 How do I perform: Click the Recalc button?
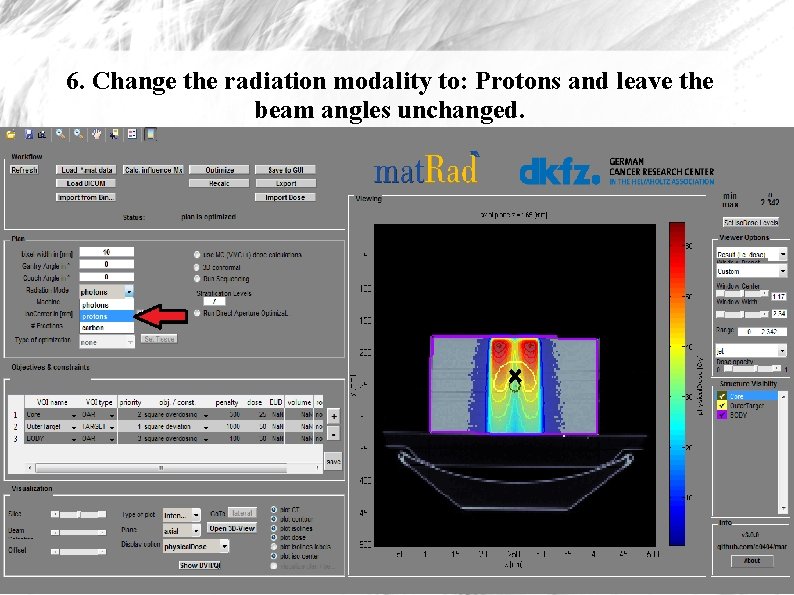pyautogui.click(x=219, y=183)
